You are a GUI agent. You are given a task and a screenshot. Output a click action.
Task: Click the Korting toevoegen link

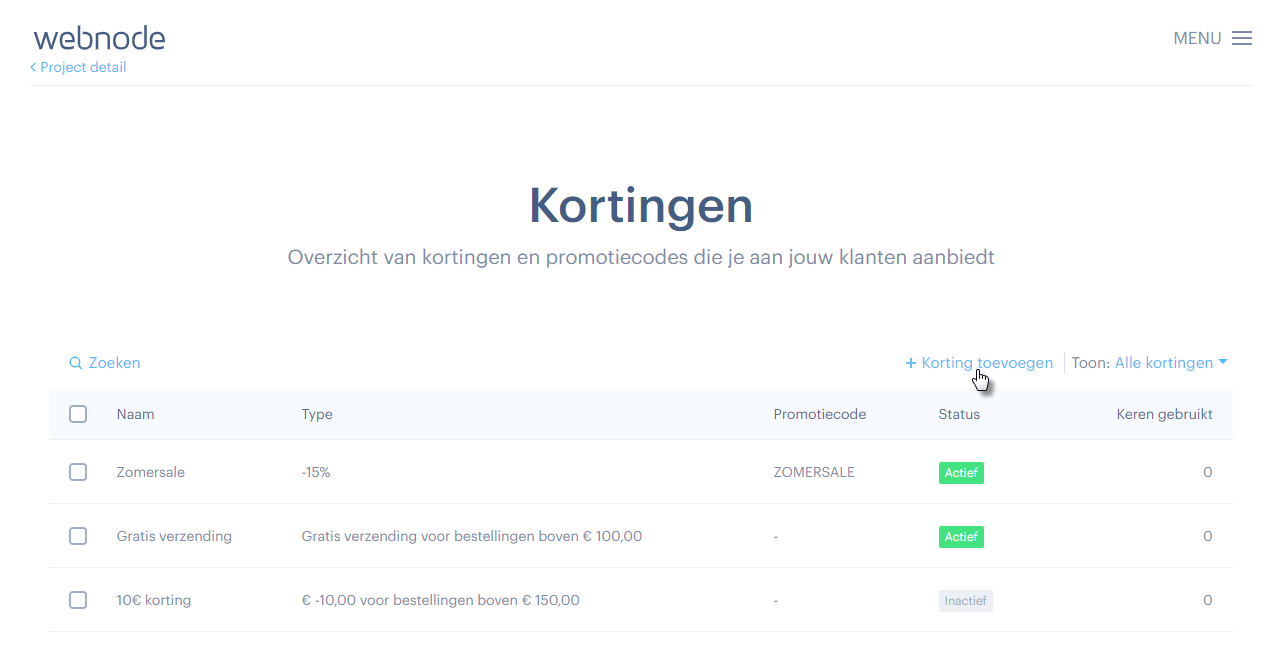click(x=986, y=362)
